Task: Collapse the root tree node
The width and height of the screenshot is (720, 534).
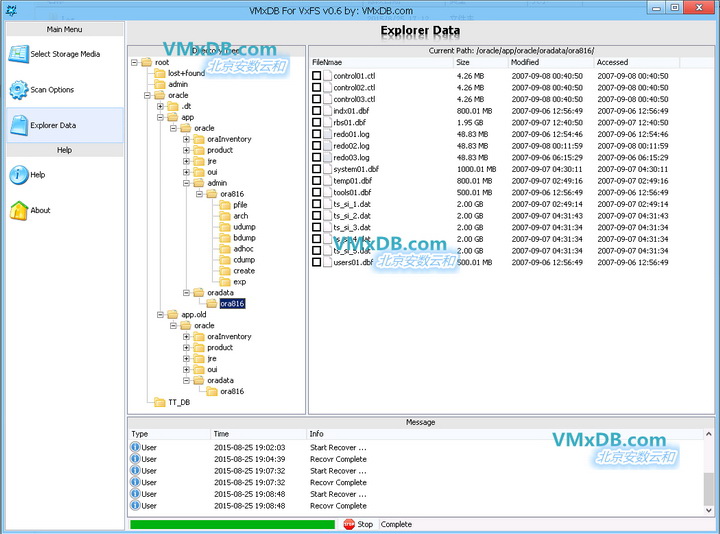Action: (x=134, y=62)
